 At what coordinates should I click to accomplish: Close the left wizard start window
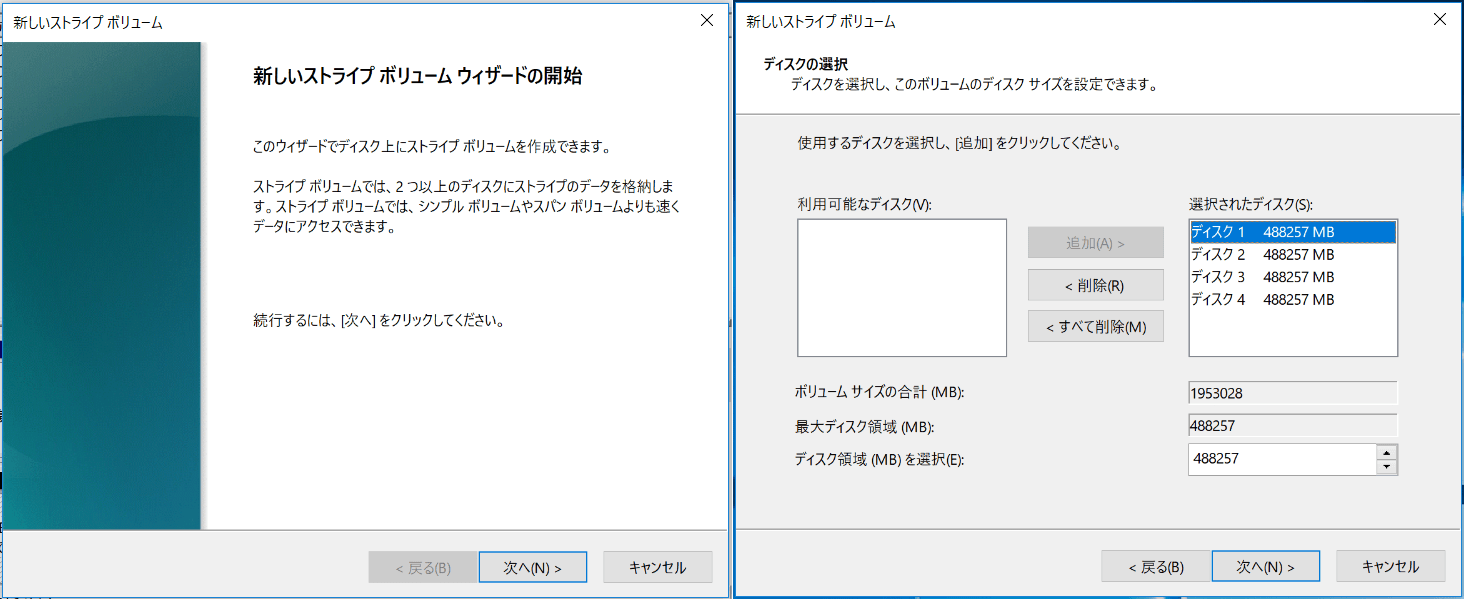point(706,20)
